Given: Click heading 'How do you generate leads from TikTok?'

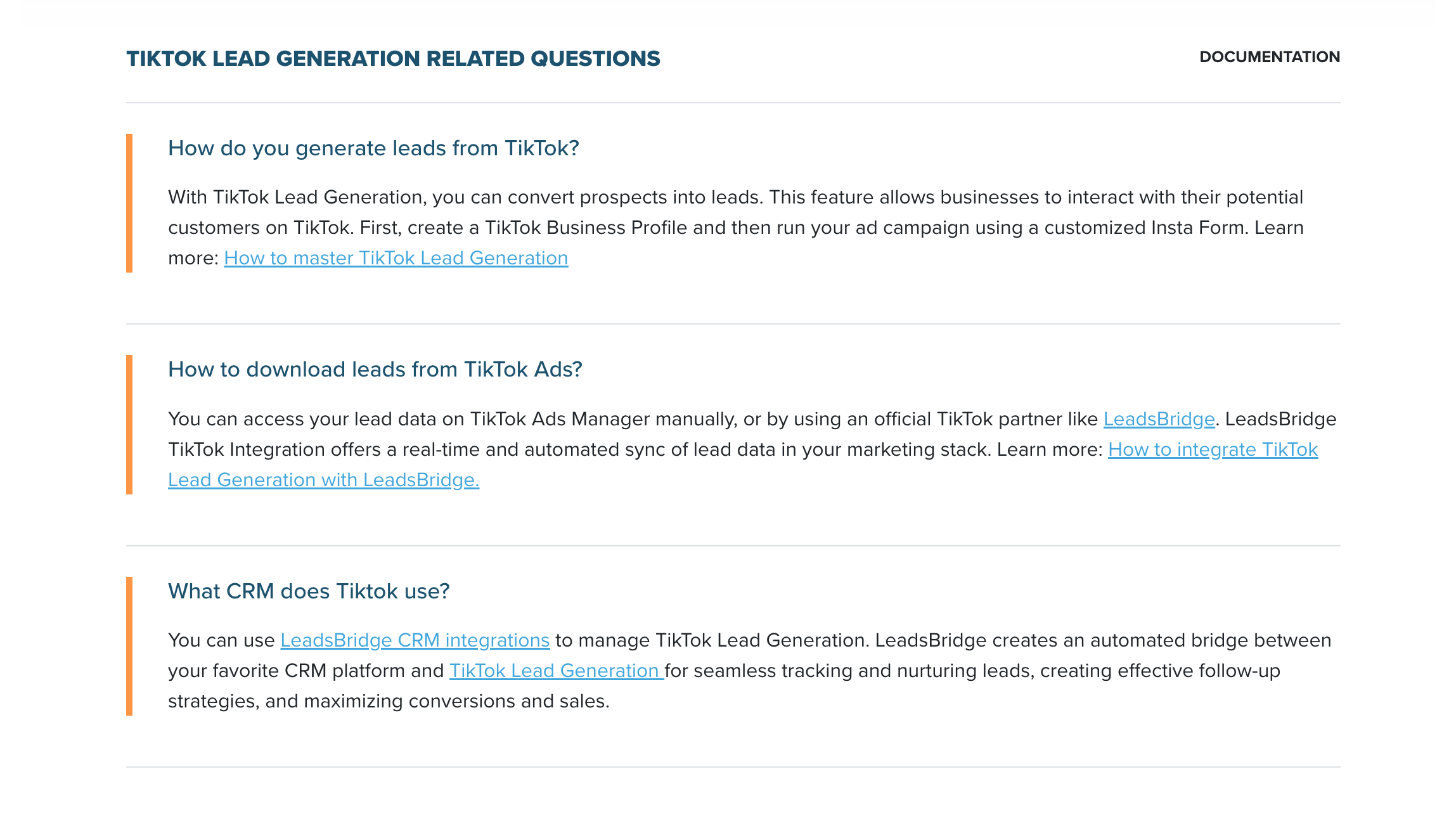Looking at the screenshot, I should pos(373,148).
